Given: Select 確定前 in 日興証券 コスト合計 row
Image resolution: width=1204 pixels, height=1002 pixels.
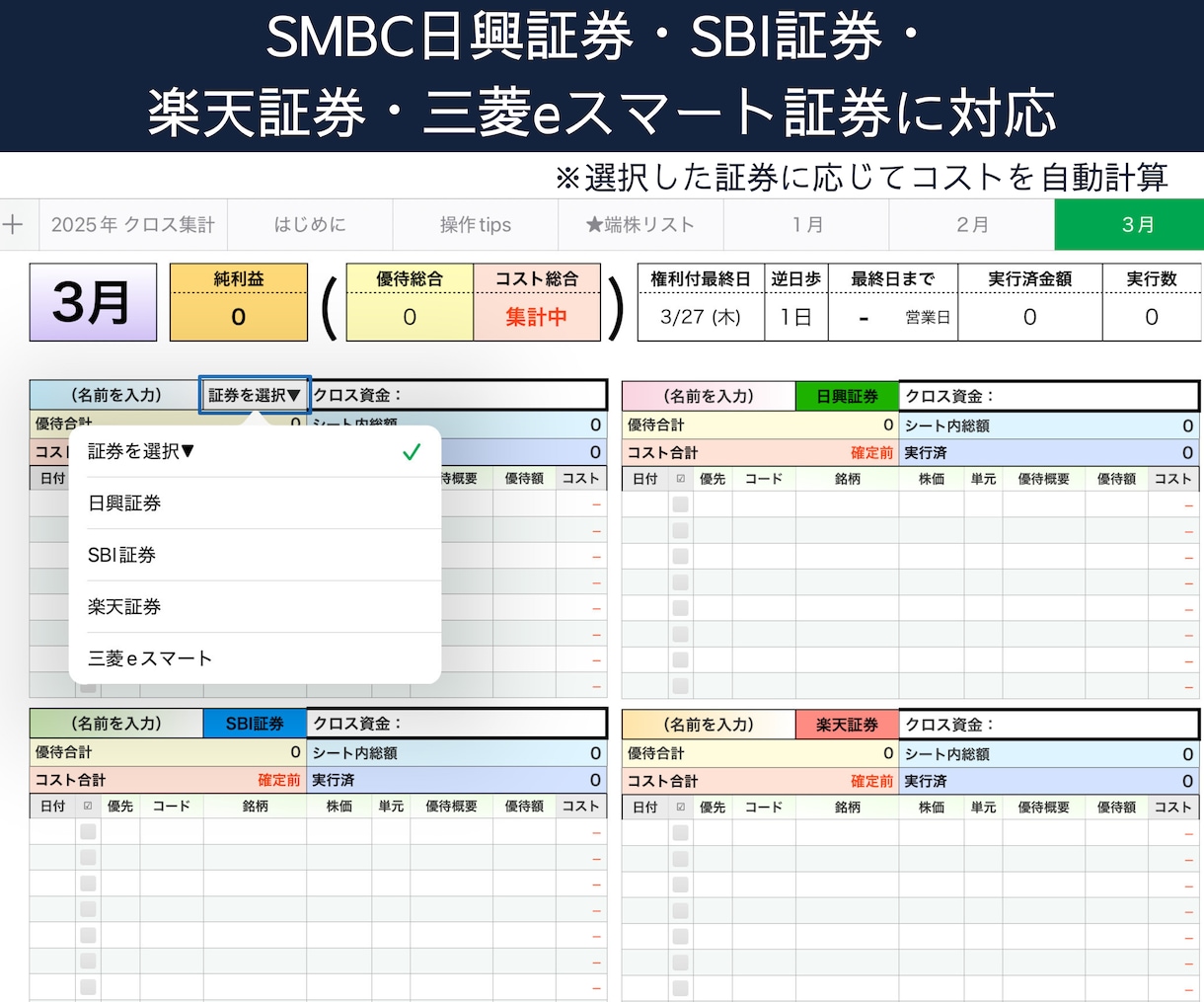Looking at the screenshot, I should (871, 453).
